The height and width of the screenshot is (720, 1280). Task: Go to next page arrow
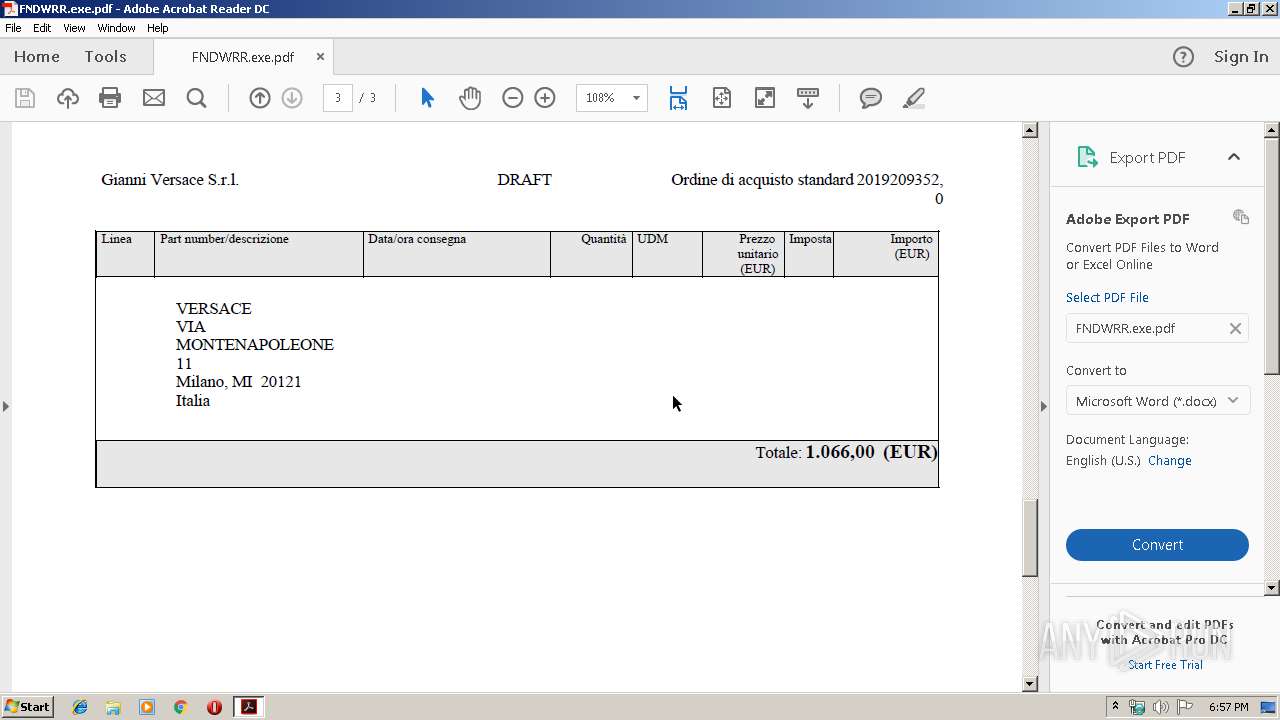(x=292, y=98)
